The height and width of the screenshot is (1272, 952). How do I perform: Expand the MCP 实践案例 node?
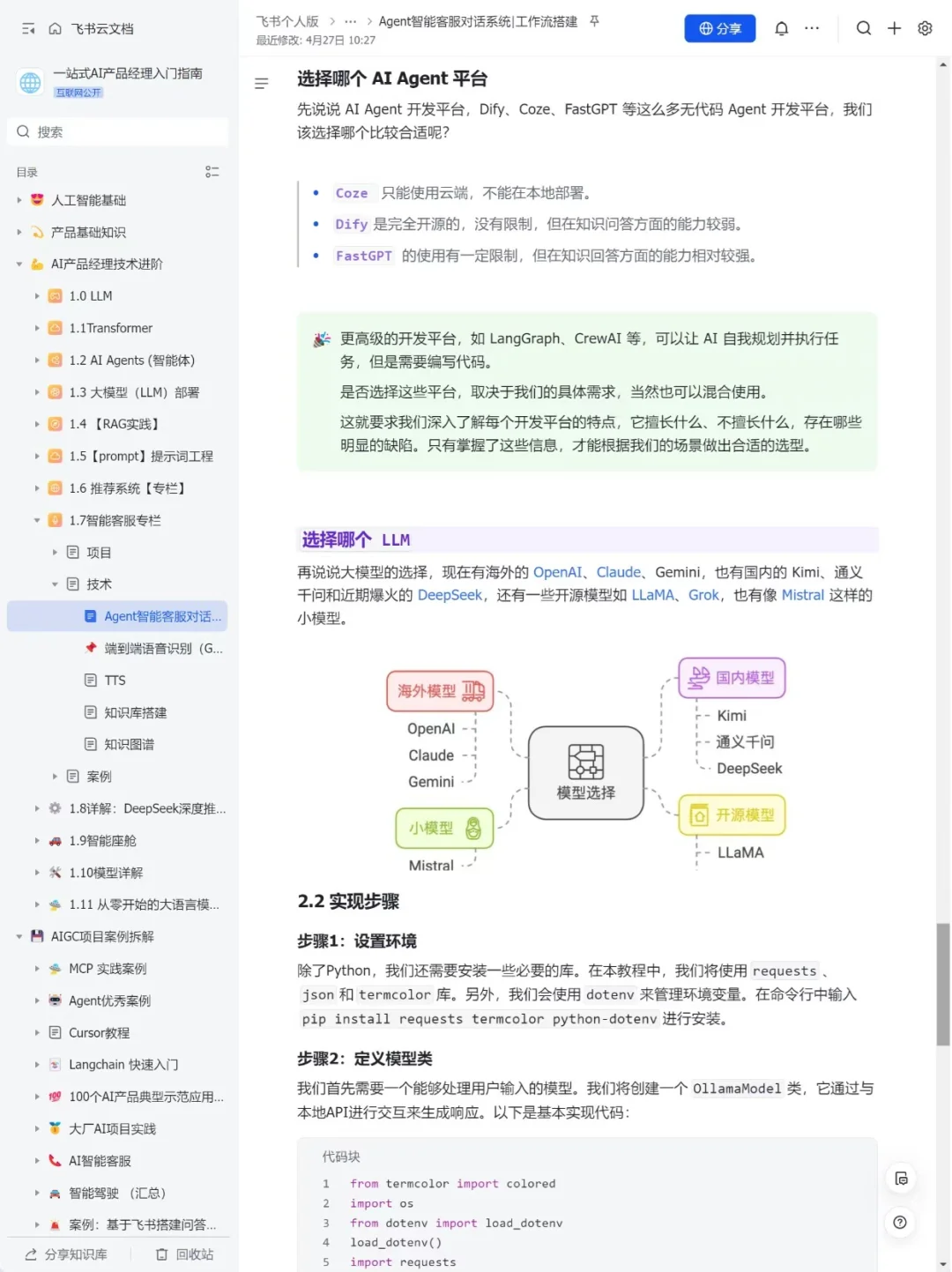click(37, 969)
